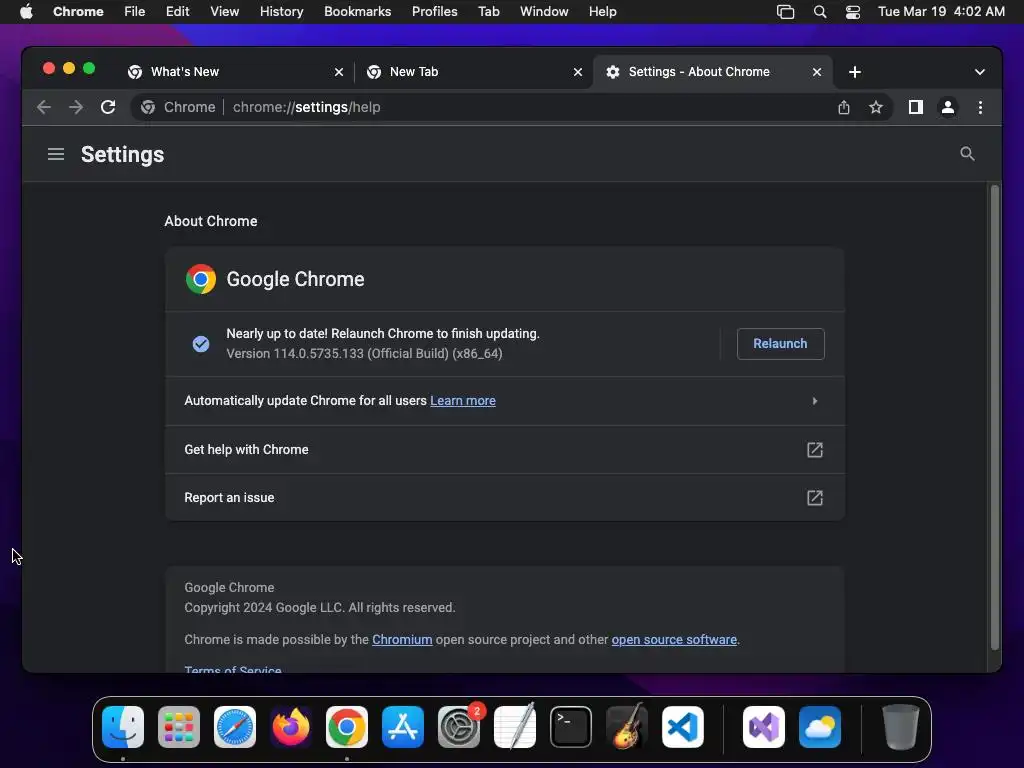Open Finder from the dock
Screen dimensions: 1024x768
(x=123, y=727)
